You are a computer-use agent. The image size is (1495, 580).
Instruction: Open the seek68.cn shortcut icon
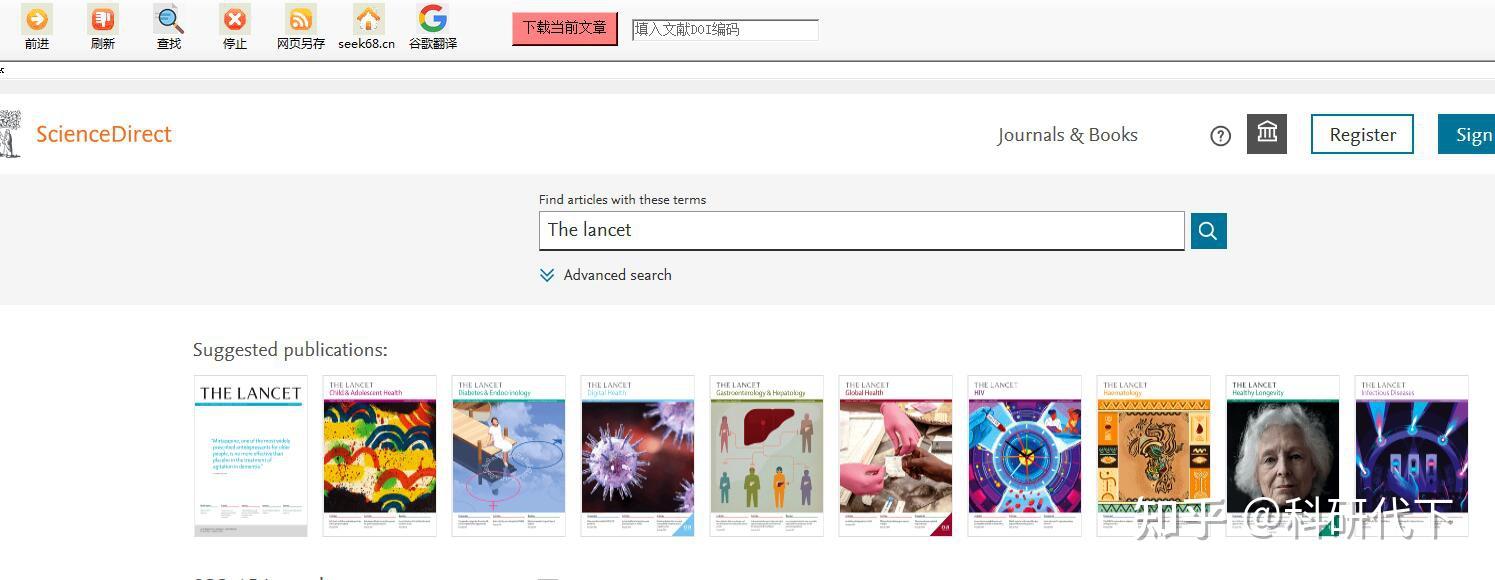coord(366,20)
